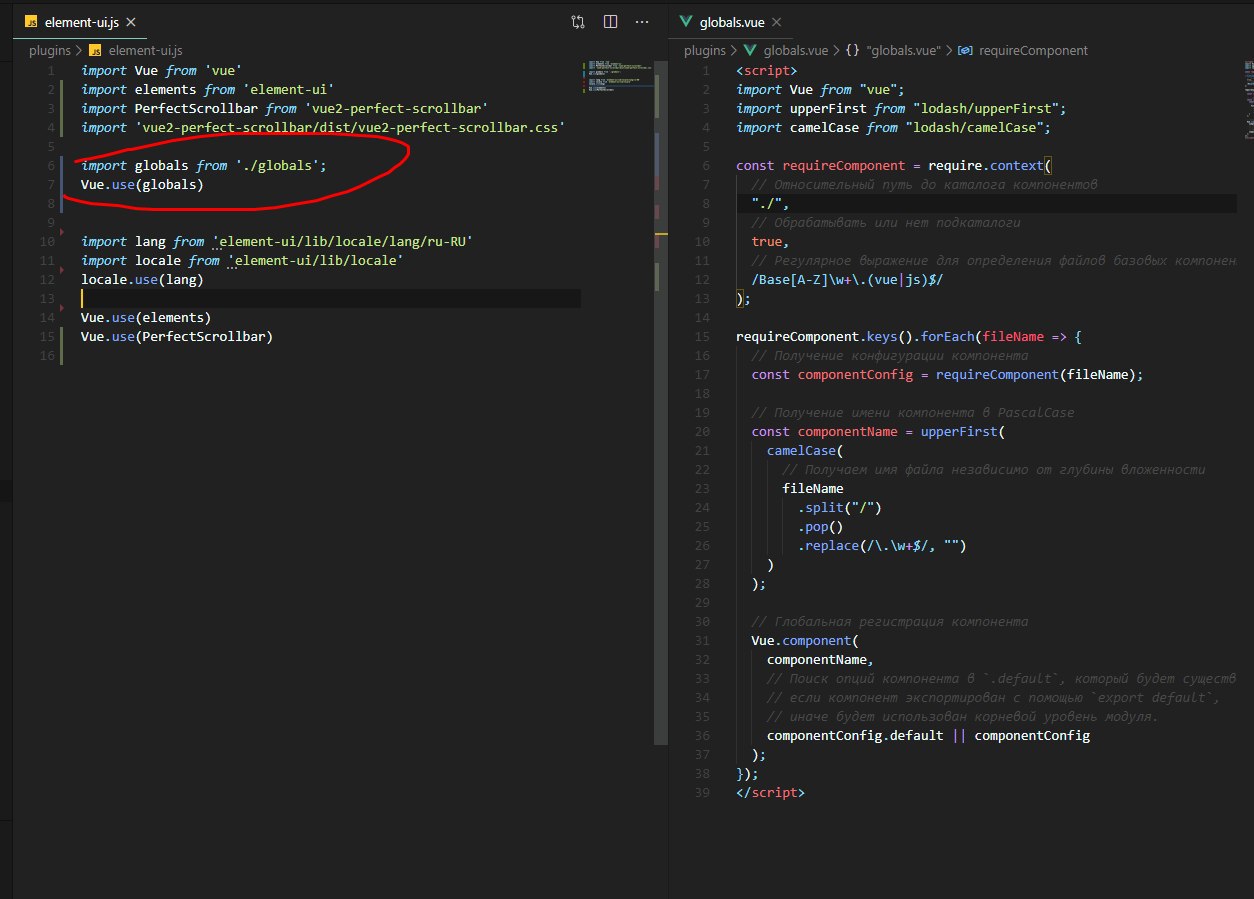Click the variable symbol icon before requireComponent
The height and width of the screenshot is (899, 1254).
(965, 49)
